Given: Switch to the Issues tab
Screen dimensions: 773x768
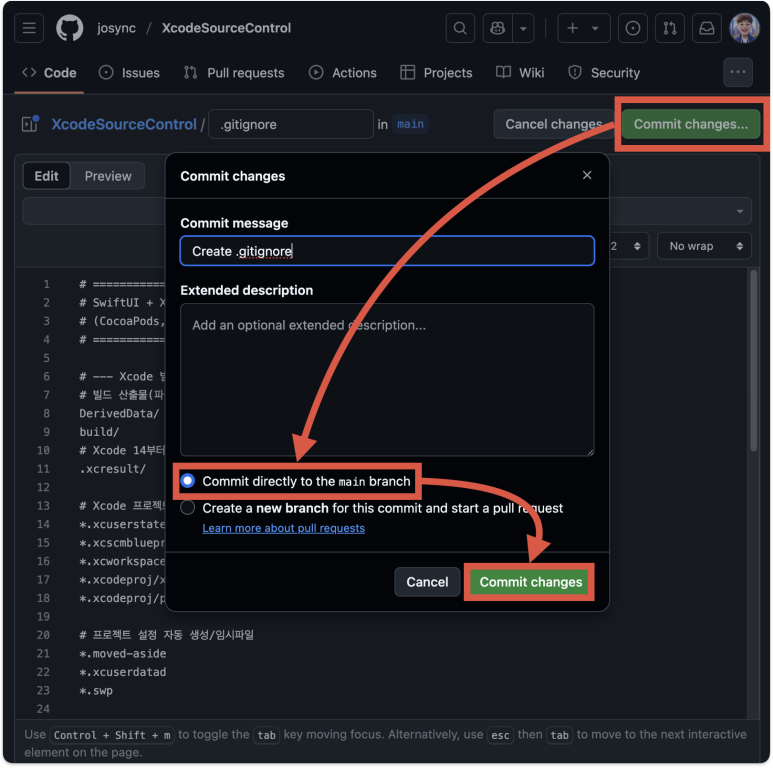Looking at the screenshot, I should tap(129, 73).
